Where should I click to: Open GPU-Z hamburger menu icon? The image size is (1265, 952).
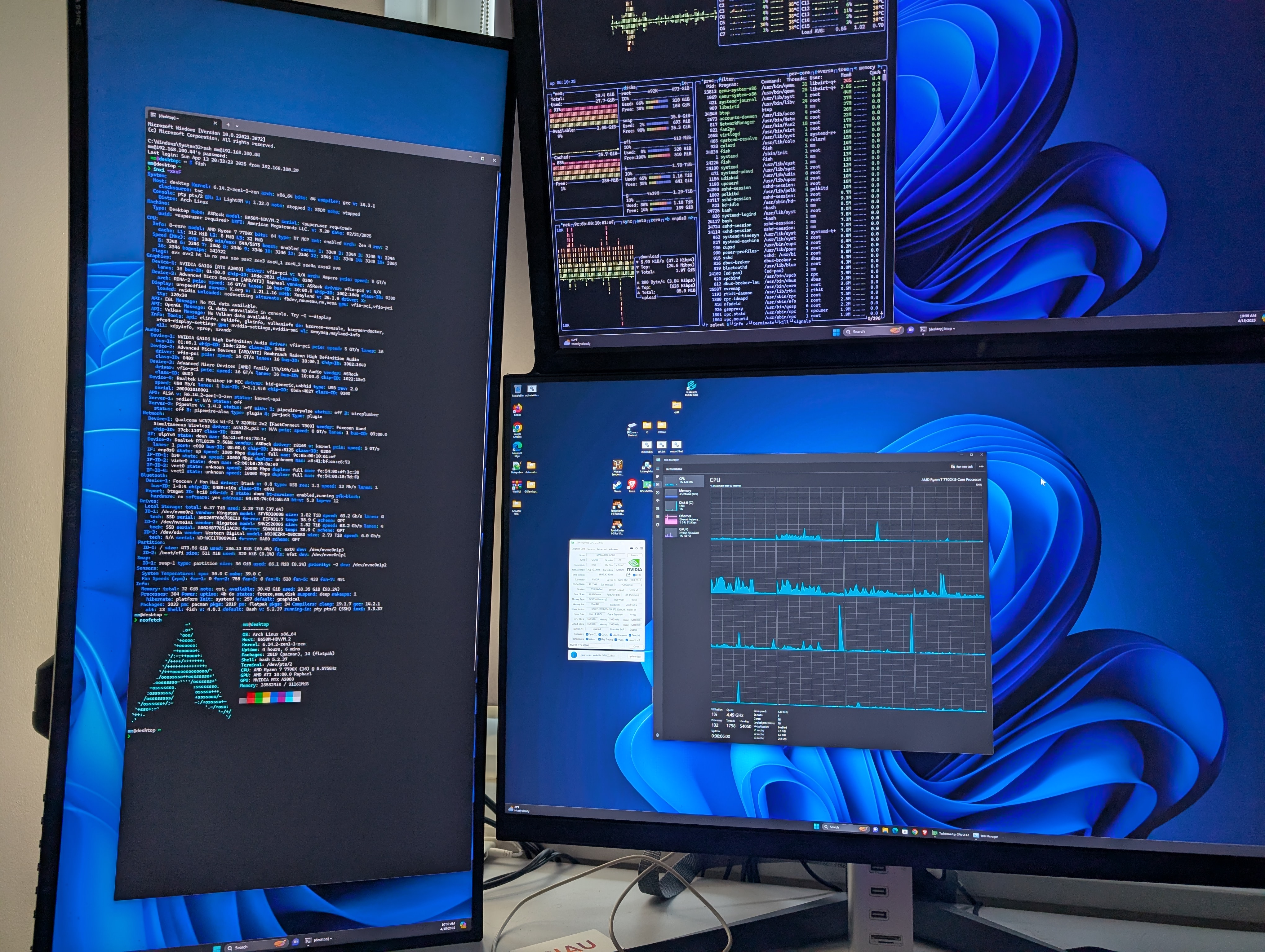pyautogui.click(x=642, y=549)
